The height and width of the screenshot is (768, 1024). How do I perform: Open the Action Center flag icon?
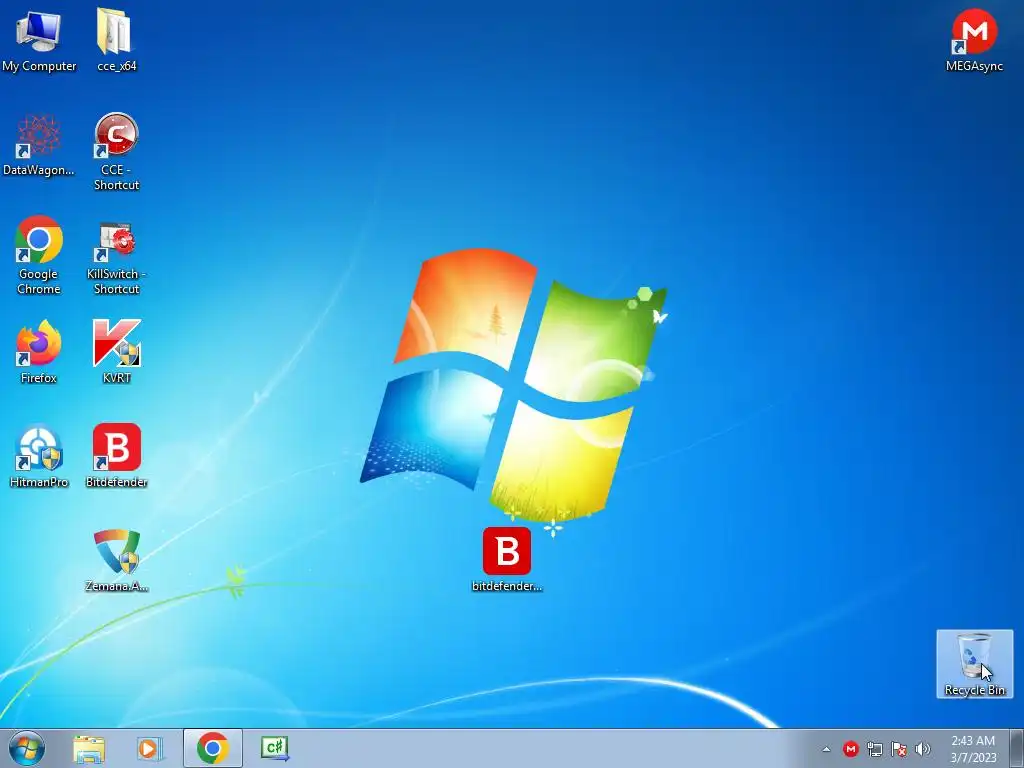pos(899,749)
